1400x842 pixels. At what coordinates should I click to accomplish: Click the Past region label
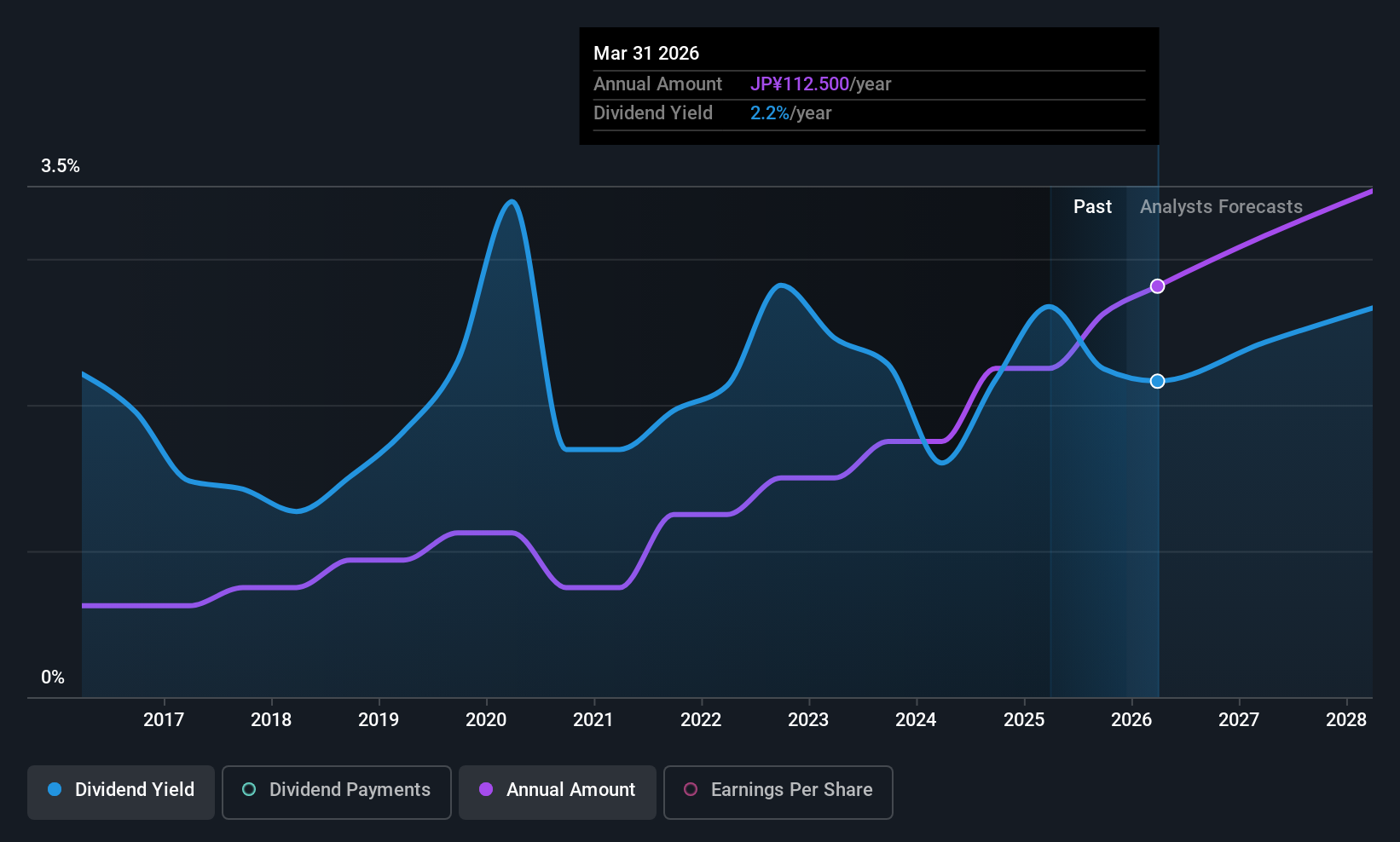tap(1092, 206)
